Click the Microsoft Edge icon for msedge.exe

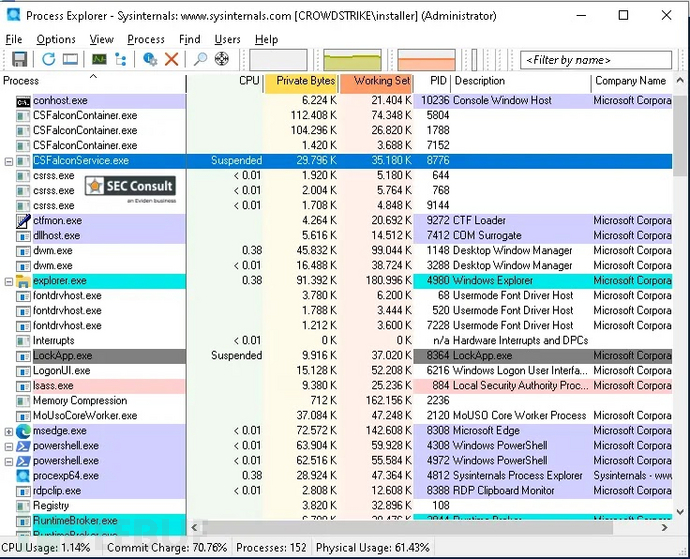[24, 431]
